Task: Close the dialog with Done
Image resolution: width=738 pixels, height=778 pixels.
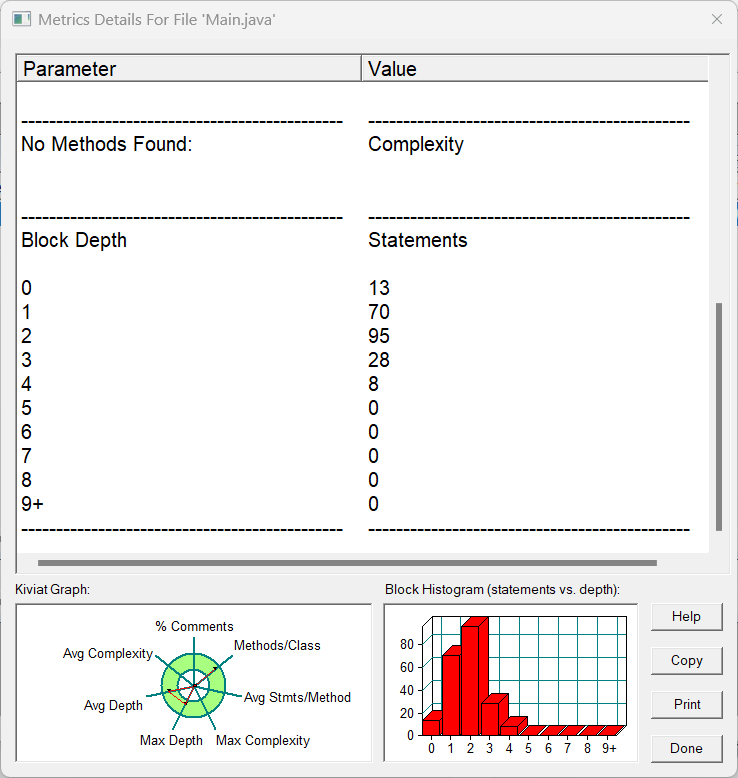Action: click(686, 748)
